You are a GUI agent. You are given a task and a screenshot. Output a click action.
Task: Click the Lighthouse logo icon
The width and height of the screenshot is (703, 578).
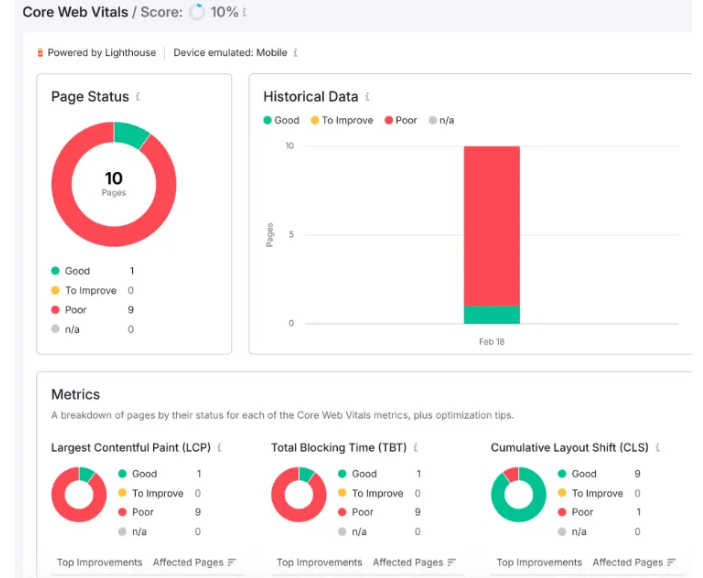pyautogui.click(x=41, y=52)
